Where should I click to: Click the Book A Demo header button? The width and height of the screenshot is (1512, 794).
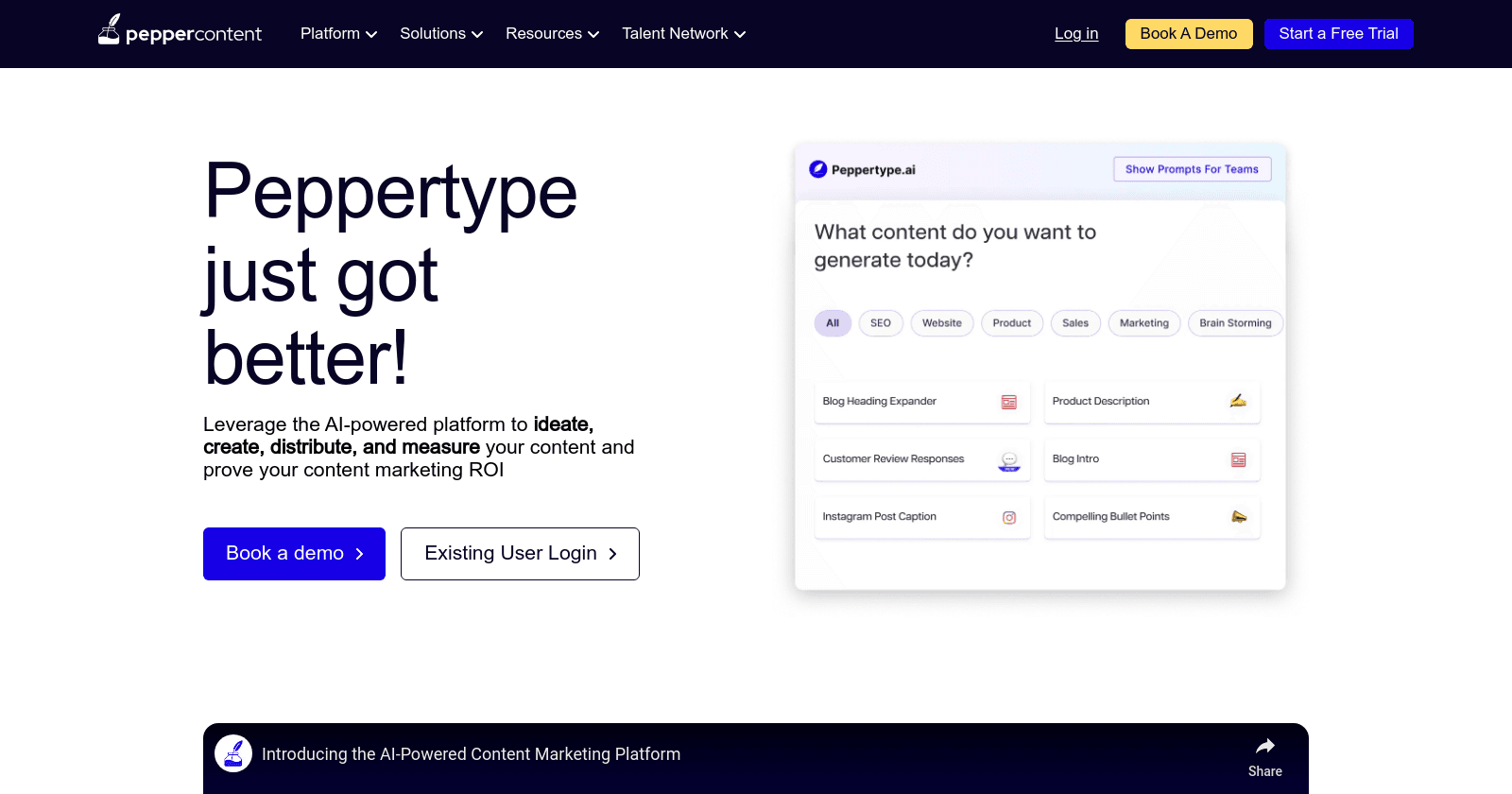(x=1189, y=34)
